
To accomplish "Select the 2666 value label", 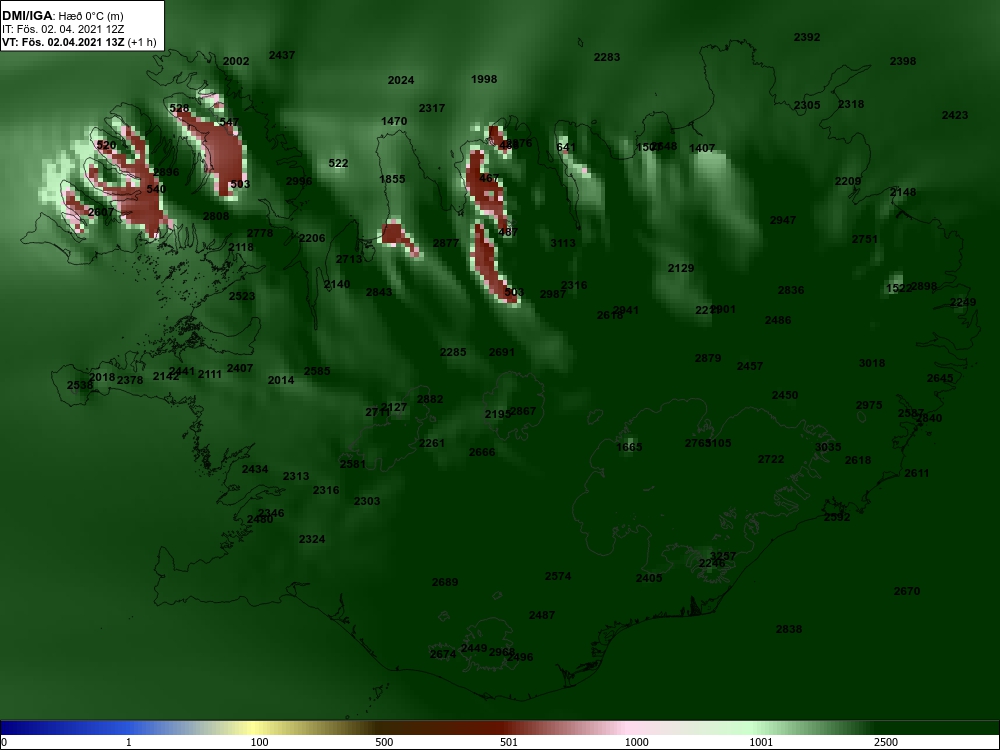I will pos(482,452).
